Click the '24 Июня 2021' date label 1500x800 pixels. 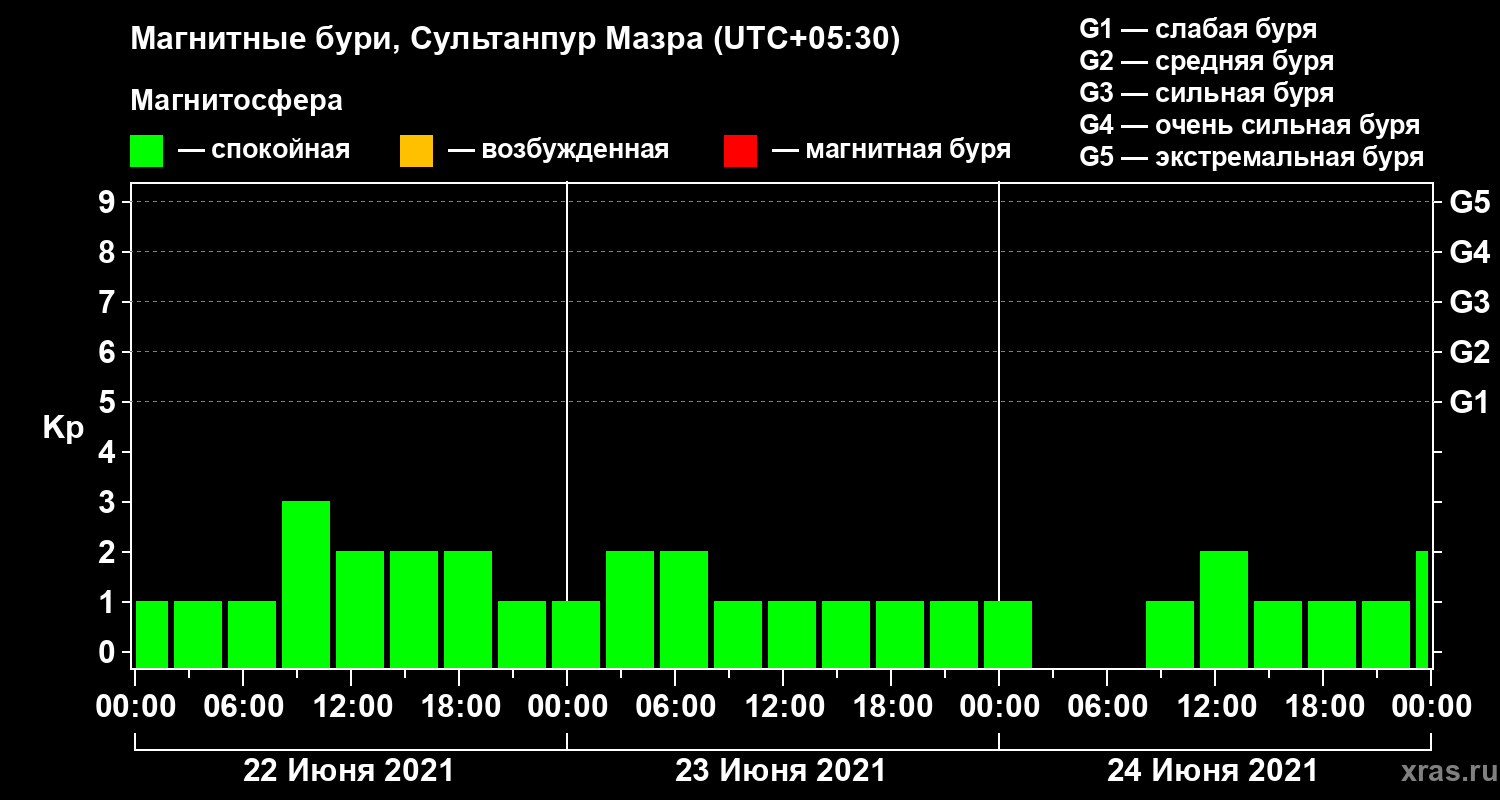pyautogui.click(x=1213, y=771)
